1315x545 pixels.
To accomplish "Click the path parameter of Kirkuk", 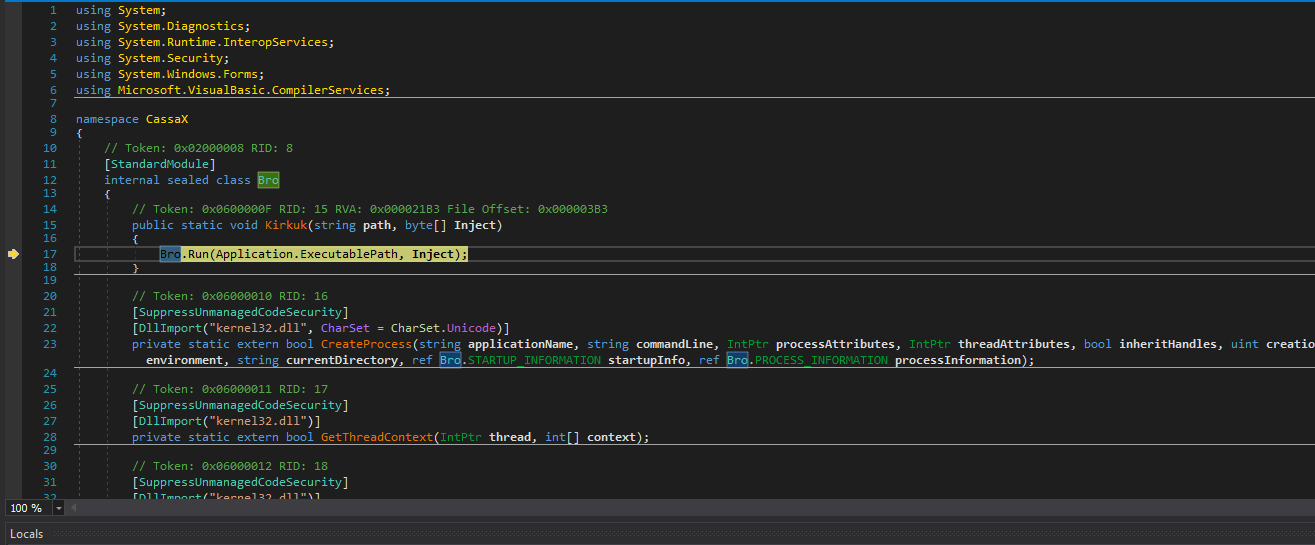I will (377, 225).
